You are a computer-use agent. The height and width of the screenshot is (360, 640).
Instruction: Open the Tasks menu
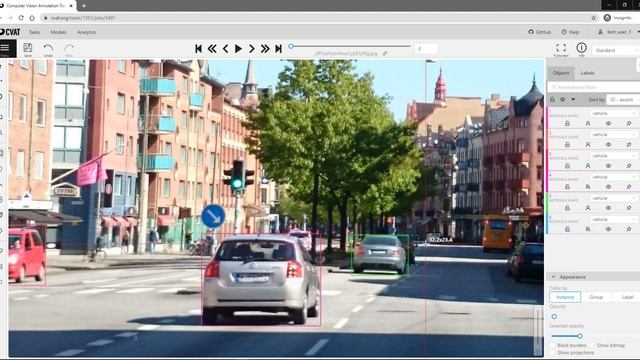34,32
